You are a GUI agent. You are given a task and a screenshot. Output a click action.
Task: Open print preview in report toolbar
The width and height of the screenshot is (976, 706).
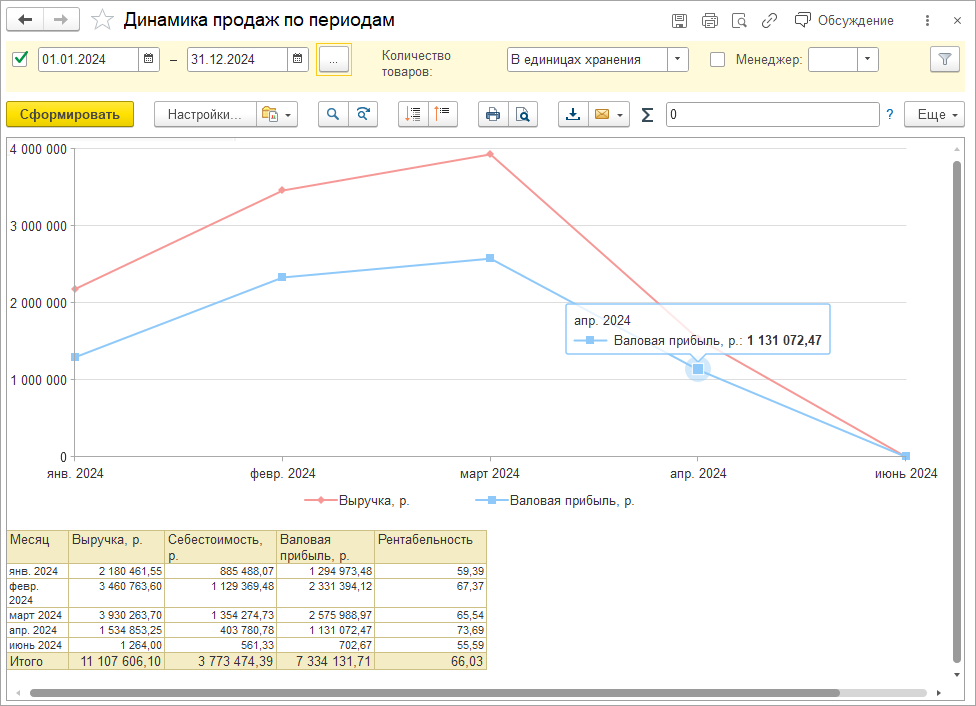(x=522, y=115)
